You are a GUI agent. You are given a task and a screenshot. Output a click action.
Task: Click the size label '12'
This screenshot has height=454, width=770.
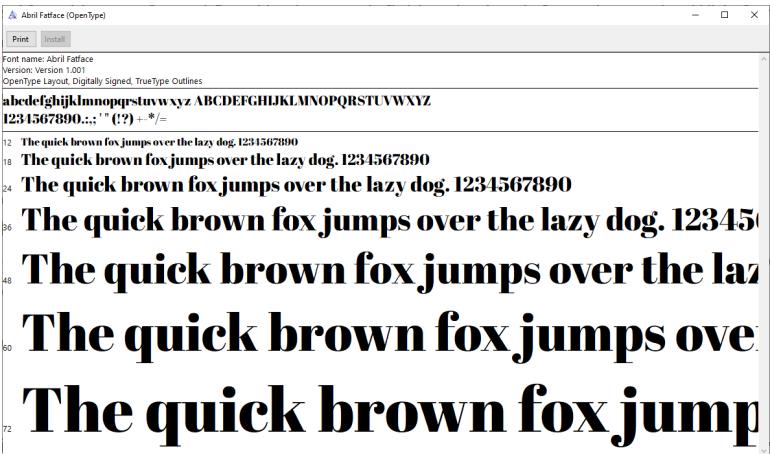tap(7, 143)
